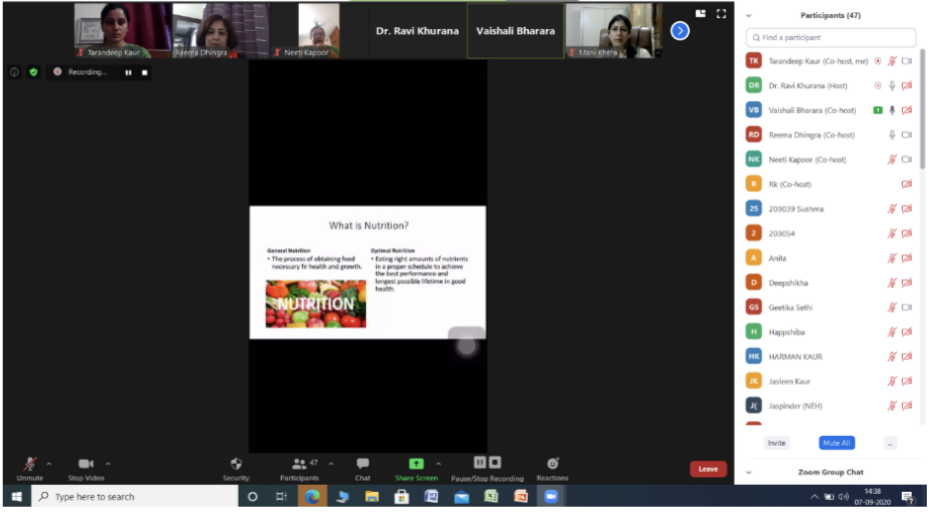Open the Chat panel
Viewport: 929px width, 520px height.
pyautogui.click(x=362, y=464)
